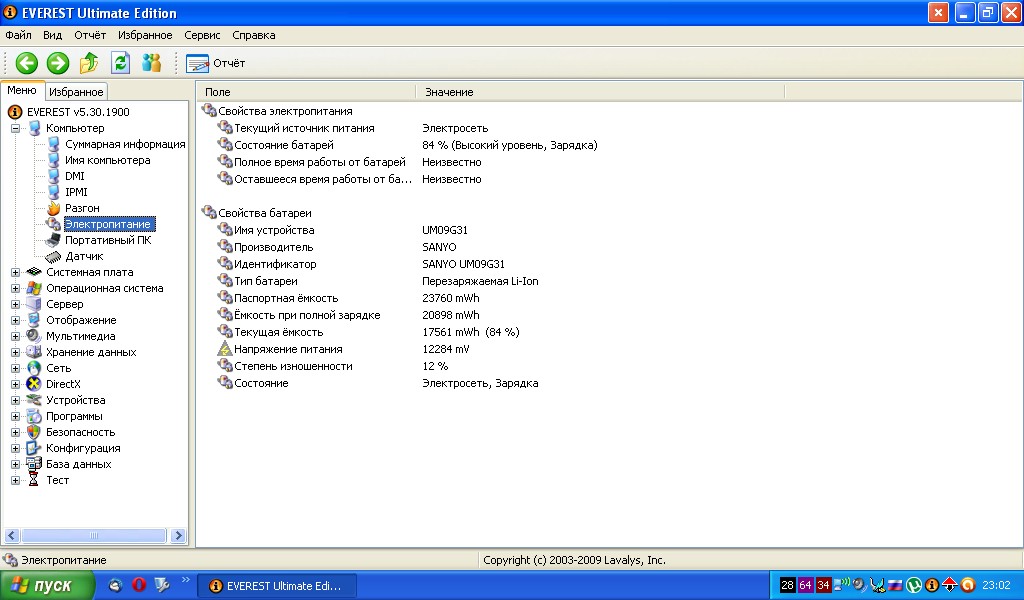This screenshot has width=1024, height=600.
Task: Click the sidebar horizontal scrollbar right arrow
Action: coord(178,536)
